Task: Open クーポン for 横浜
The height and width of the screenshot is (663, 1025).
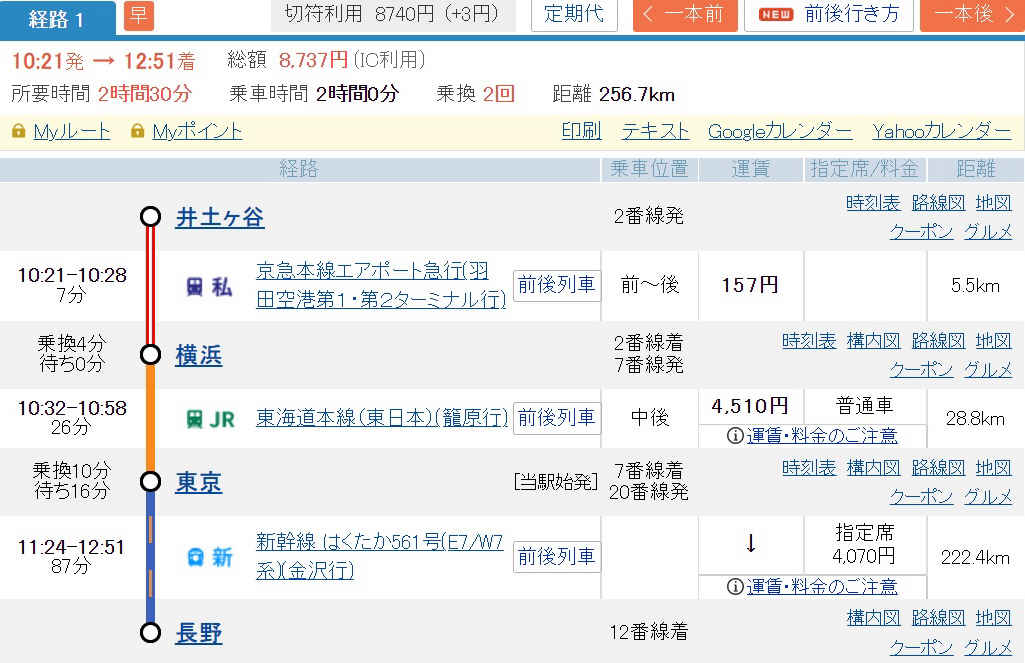Action: (921, 369)
